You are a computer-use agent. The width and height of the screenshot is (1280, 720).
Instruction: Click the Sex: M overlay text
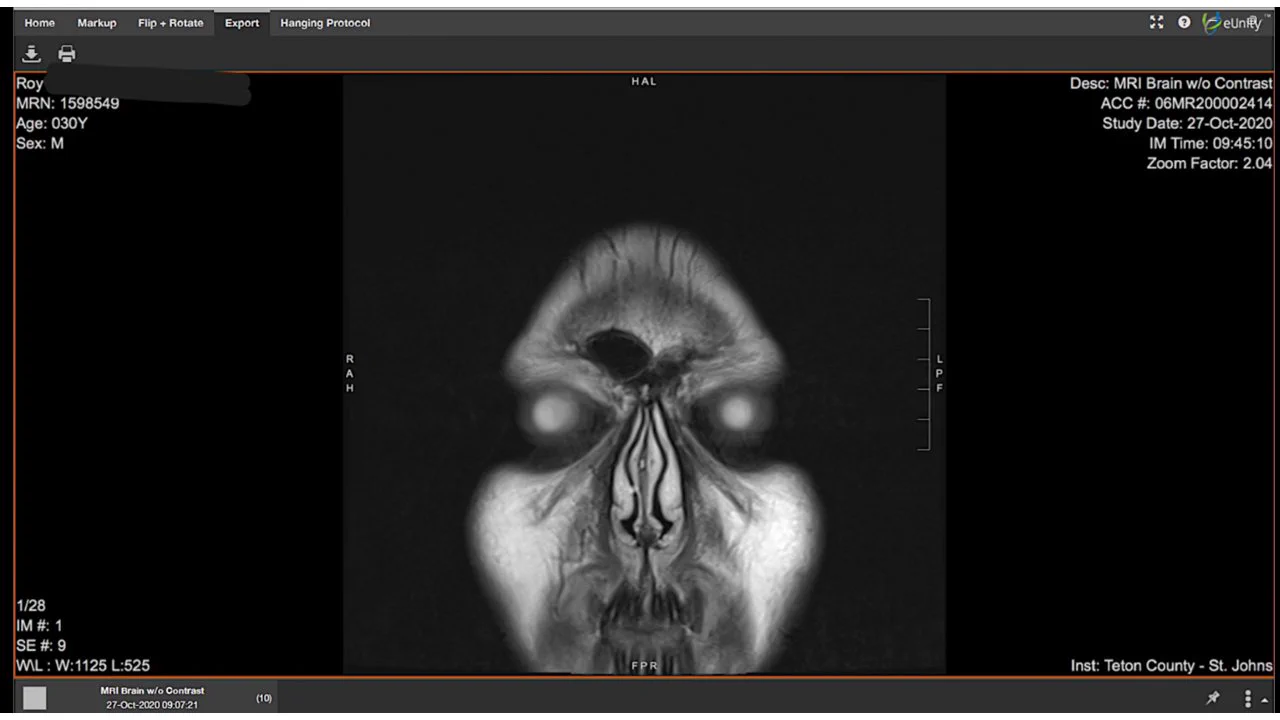click(40, 143)
